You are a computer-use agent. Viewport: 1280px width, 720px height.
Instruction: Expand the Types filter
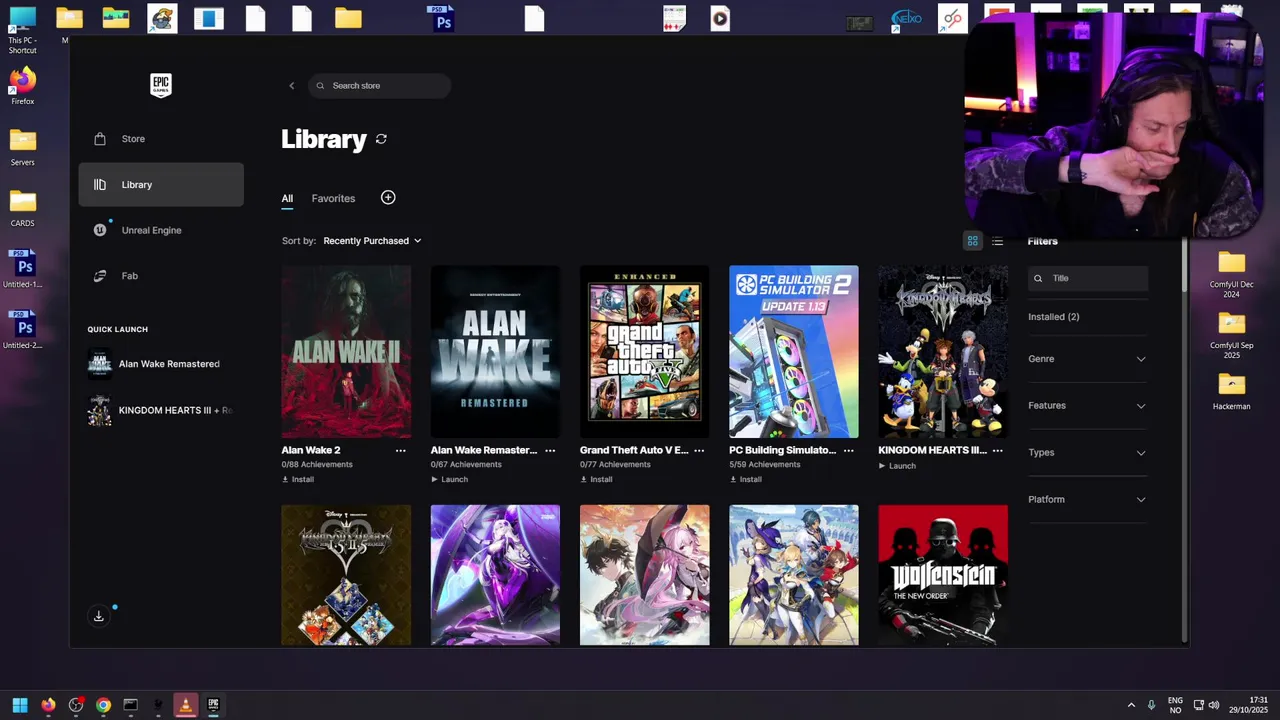[1087, 453]
